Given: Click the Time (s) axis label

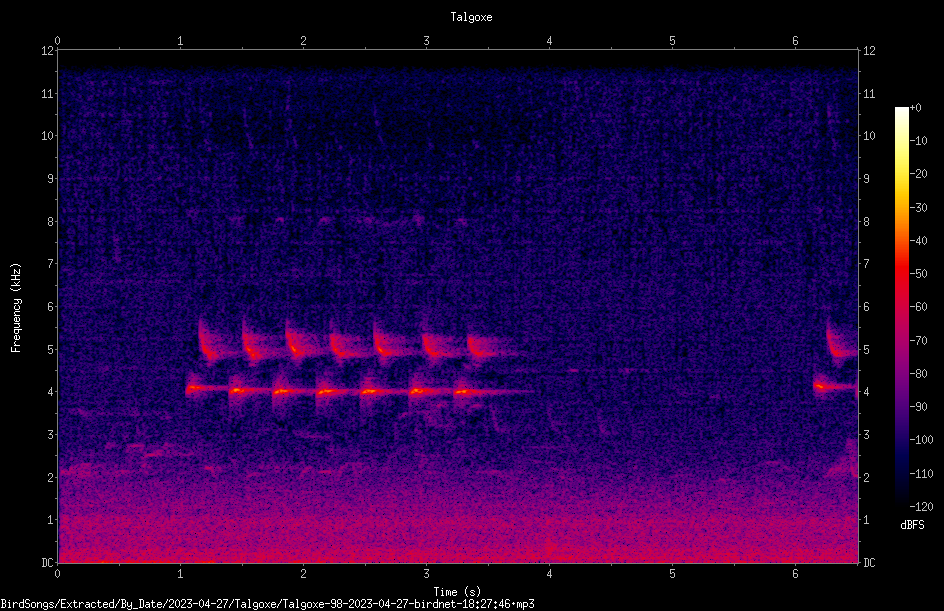Looking at the screenshot, I should (x=457, y=592).
